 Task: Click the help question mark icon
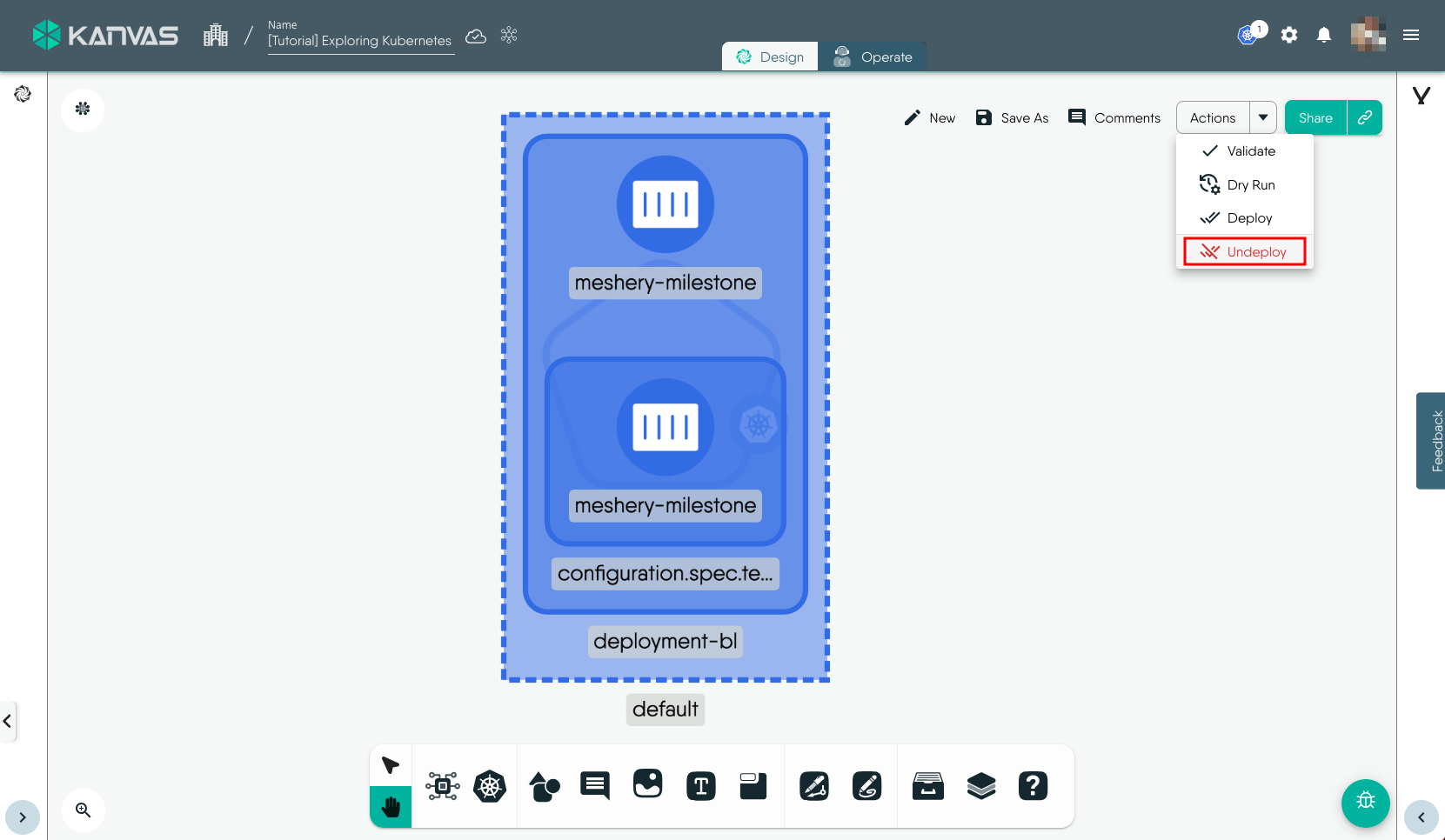click(x=1033, y=786)
